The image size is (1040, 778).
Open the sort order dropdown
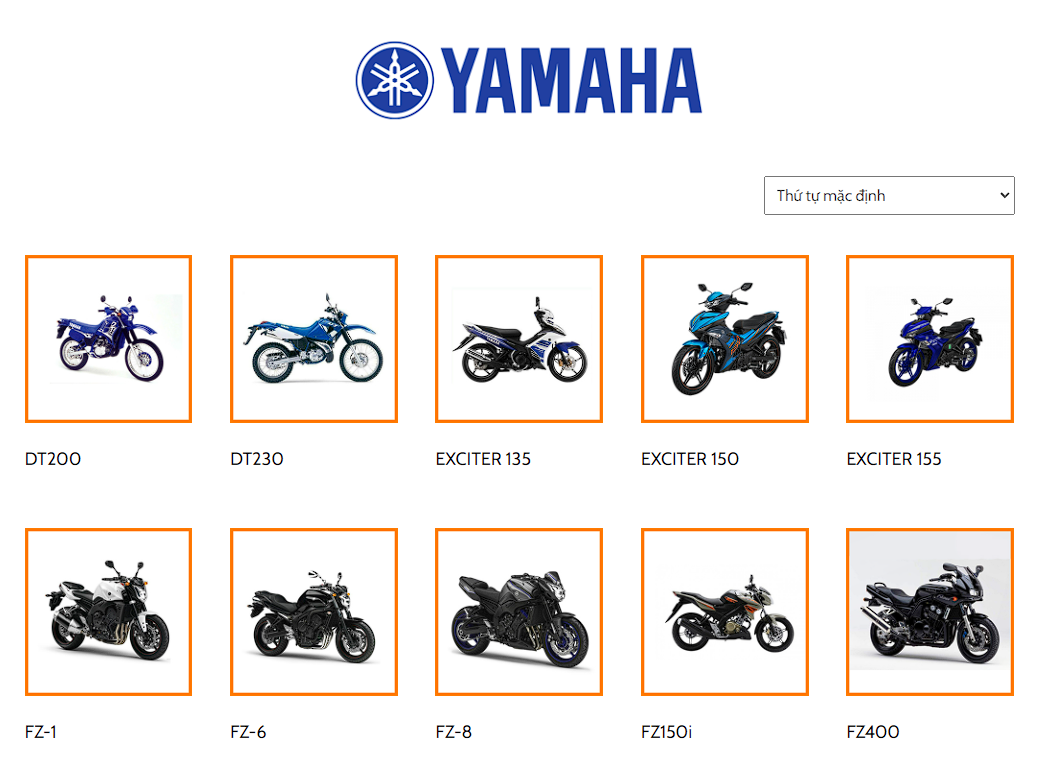[x=889, y=196]
